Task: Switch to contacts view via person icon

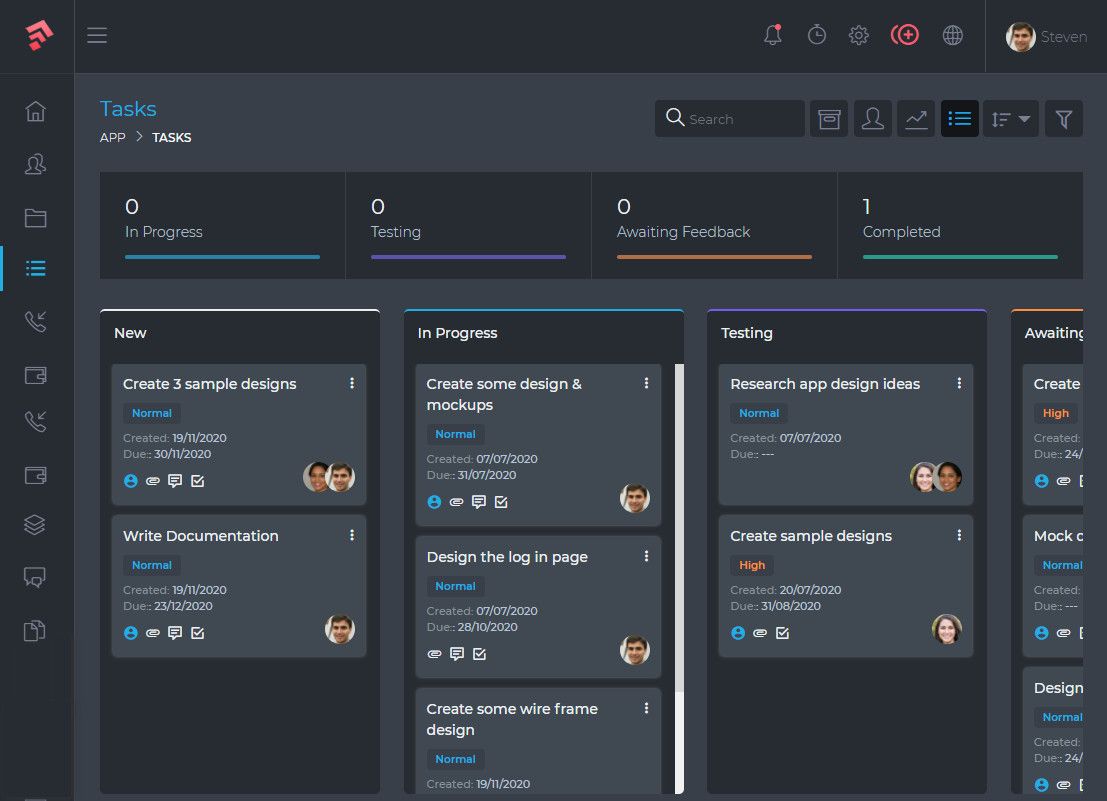Action: click(872, 118)
